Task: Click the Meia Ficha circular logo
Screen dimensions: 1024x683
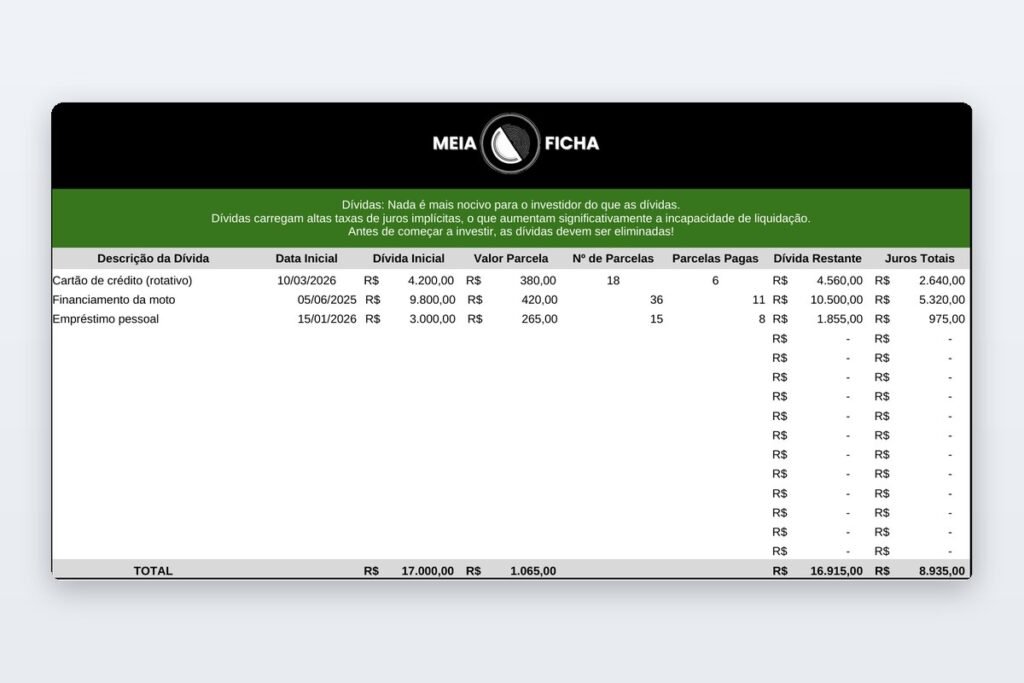Action: pyautogui.click(x=511, y=144)
